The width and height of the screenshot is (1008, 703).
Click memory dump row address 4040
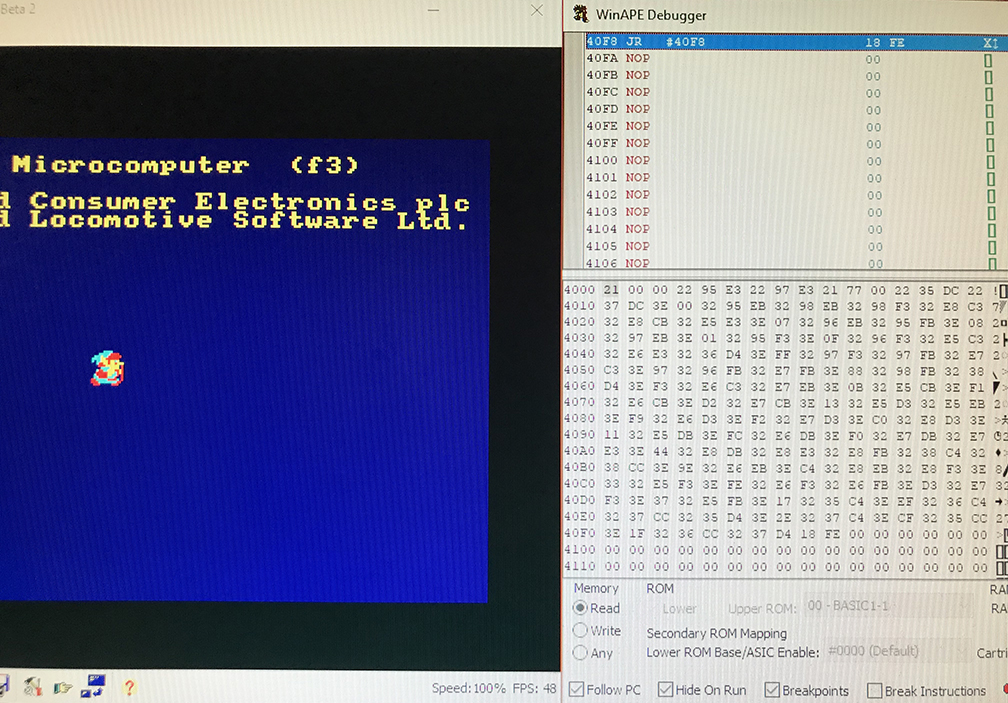tap(579, 354)
